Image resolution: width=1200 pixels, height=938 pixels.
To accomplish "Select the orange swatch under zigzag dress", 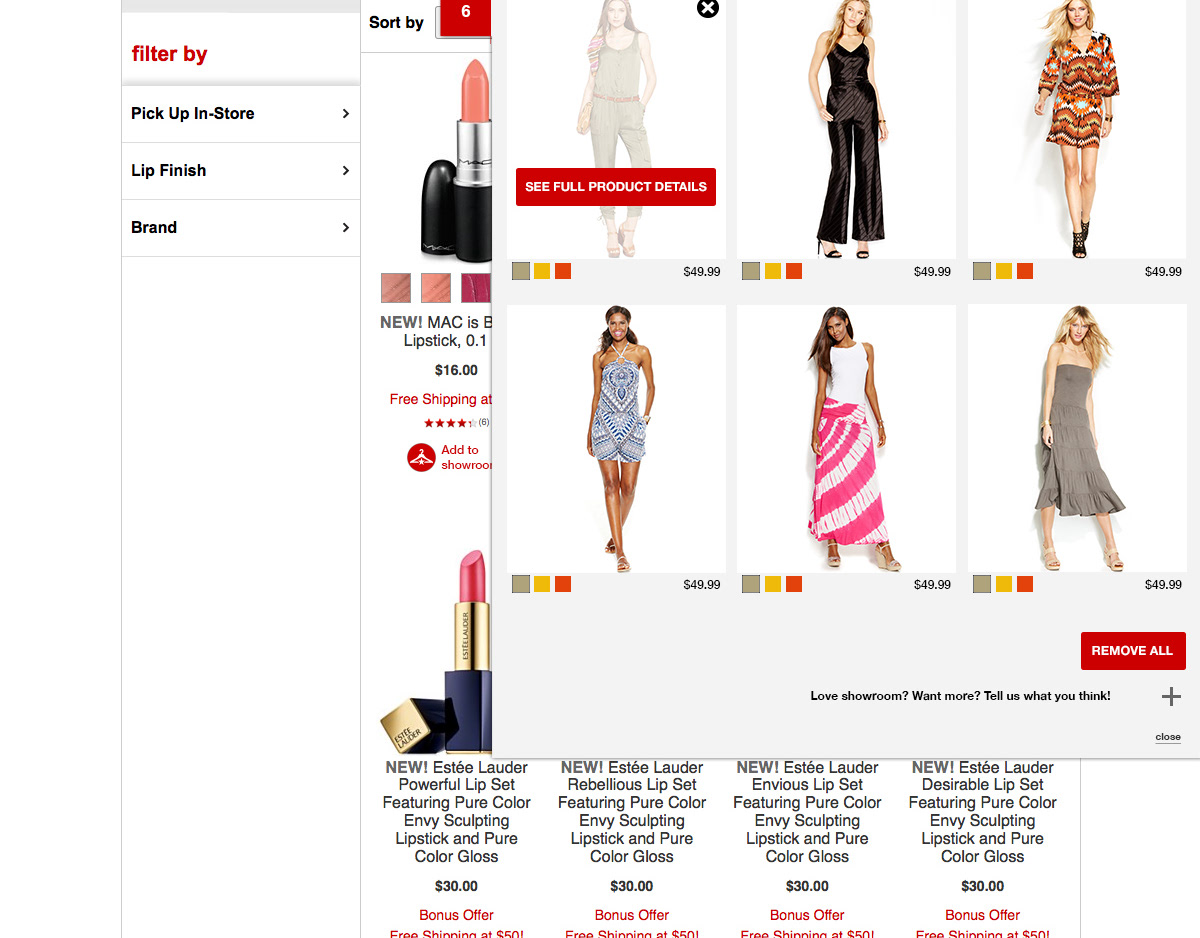I will click(1025, 271).
